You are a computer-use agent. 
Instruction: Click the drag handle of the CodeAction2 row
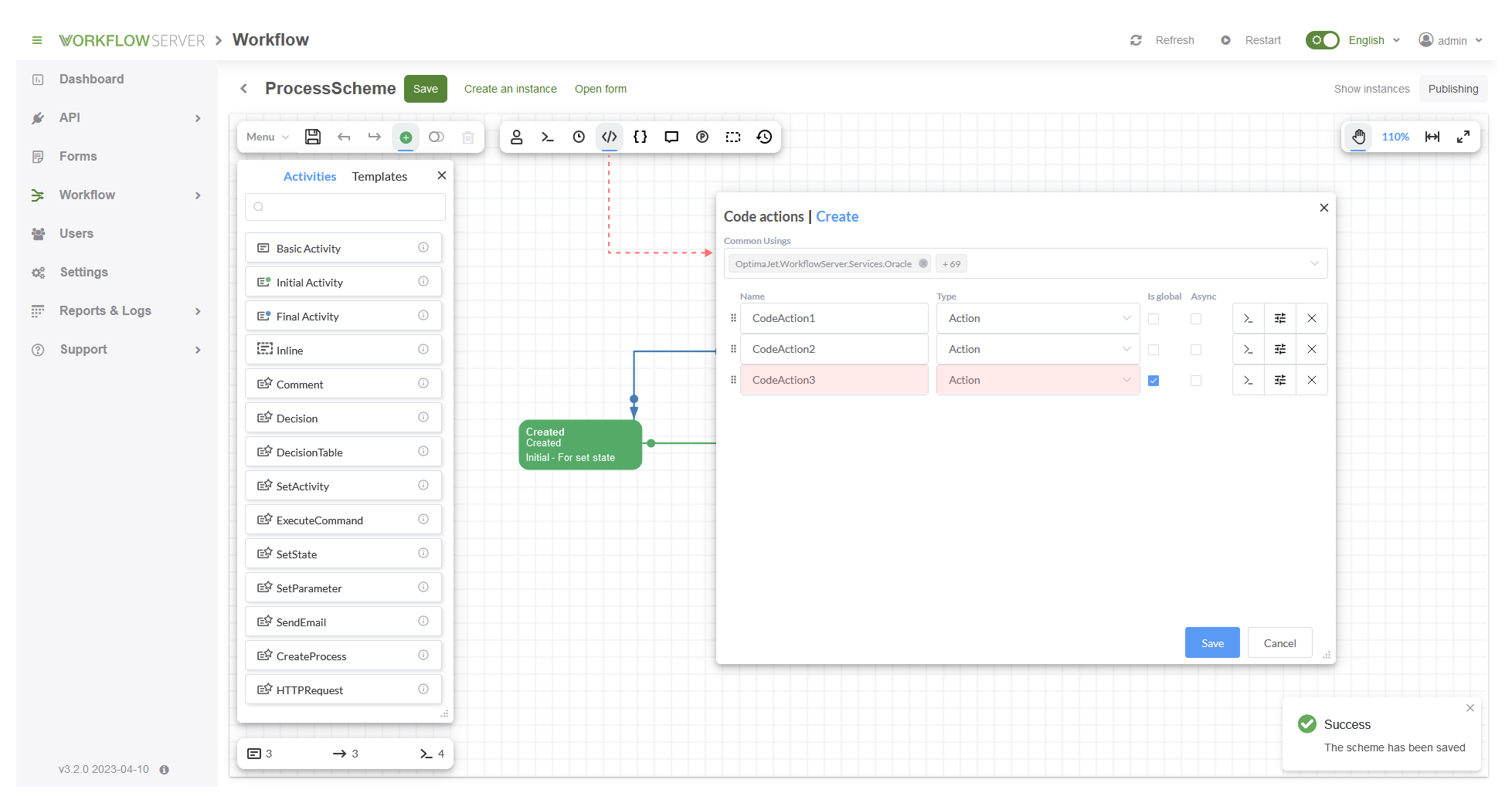(733, 349)
